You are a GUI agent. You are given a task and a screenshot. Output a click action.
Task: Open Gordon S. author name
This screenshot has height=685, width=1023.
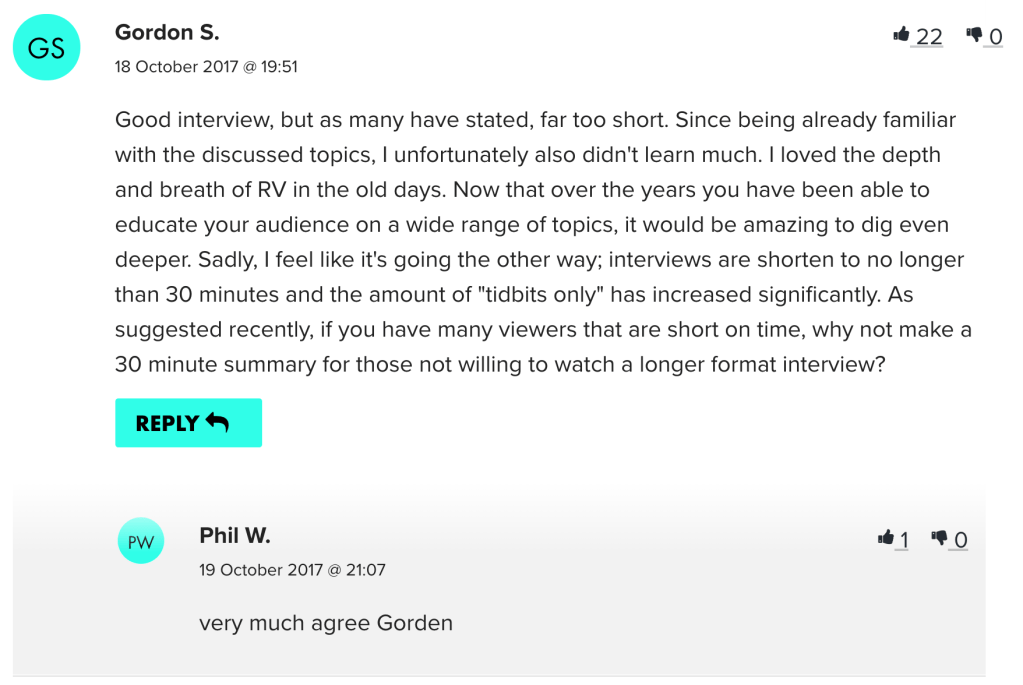point(167,32)
